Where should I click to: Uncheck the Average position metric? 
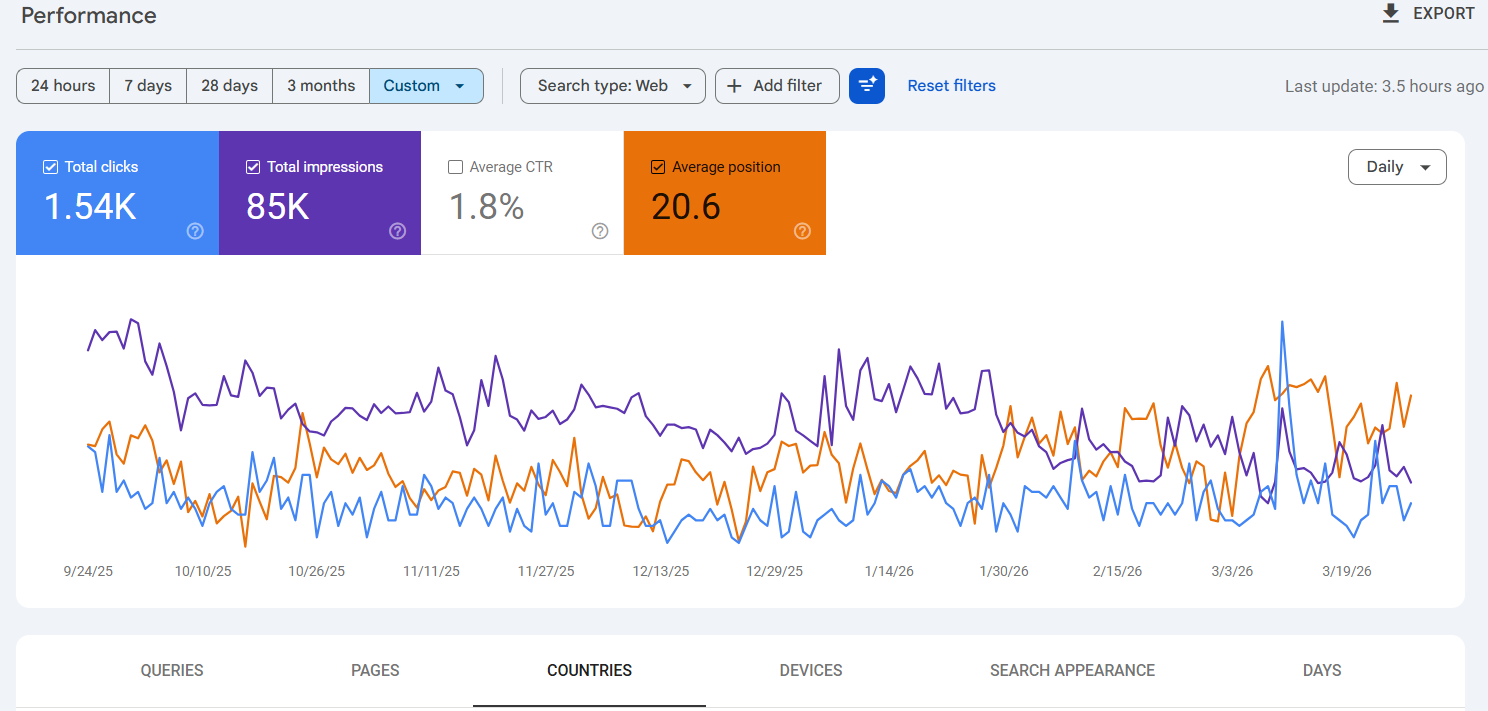658,166
